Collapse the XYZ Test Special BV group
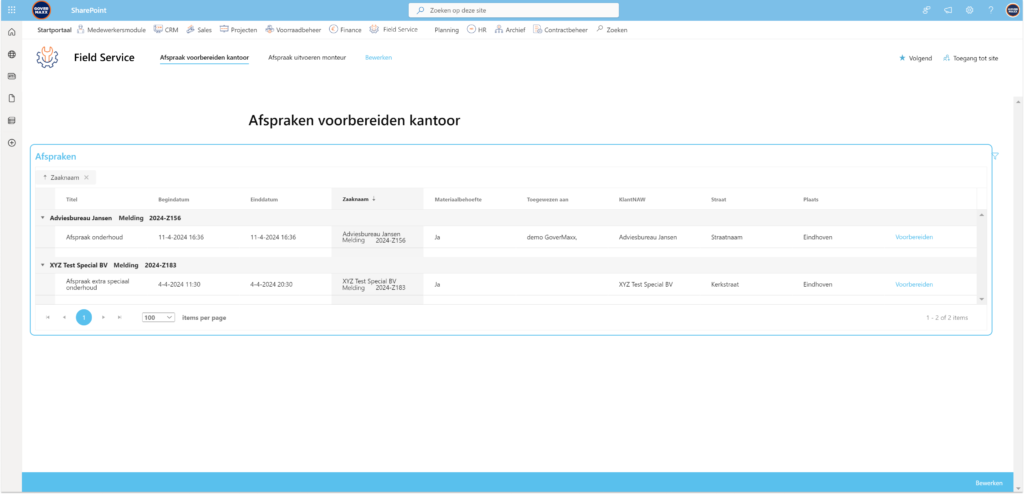Viewport: 1024px width, 494px height. pyautogui.click(x=43, y=265)
